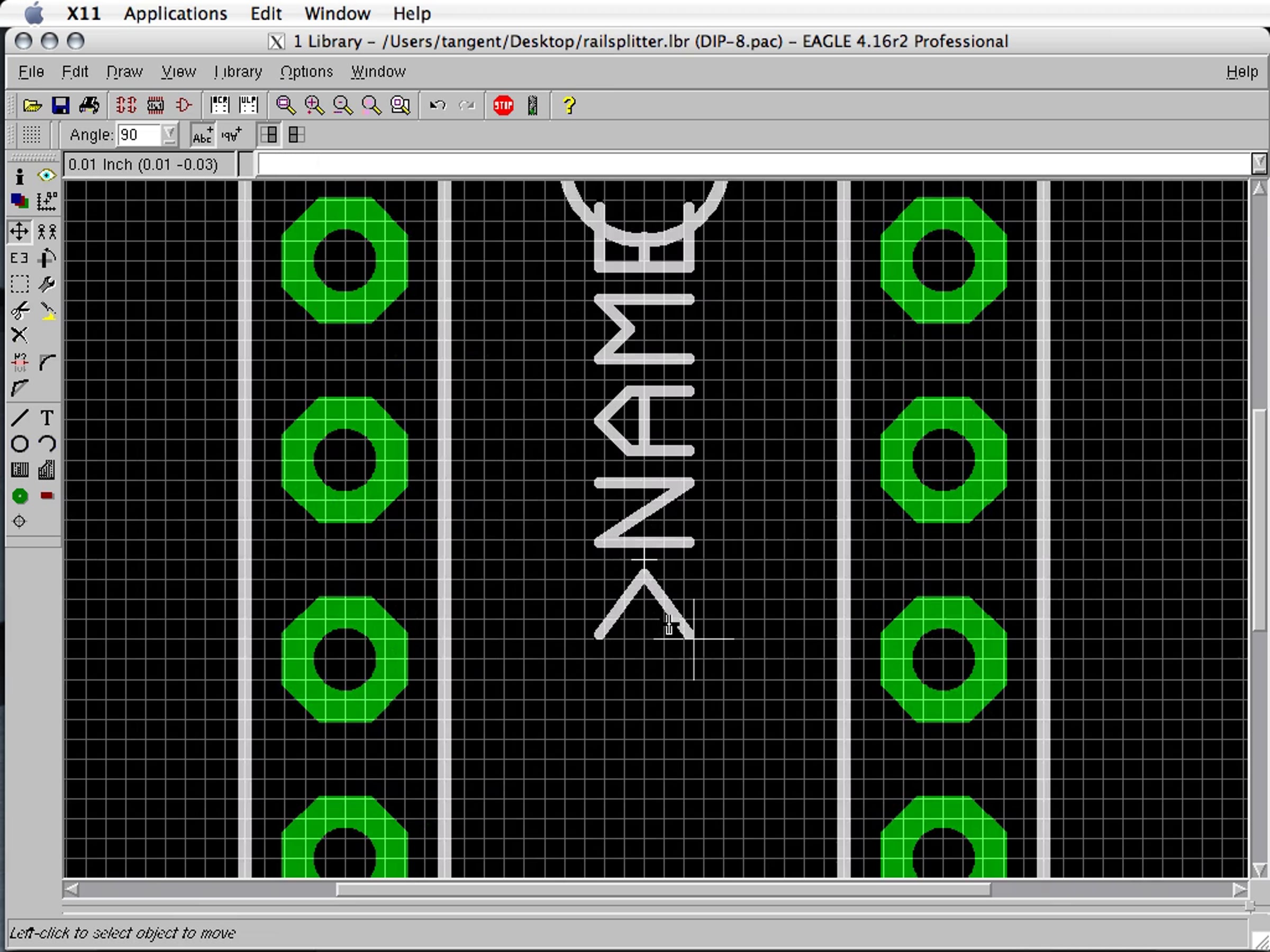Image resolution: width=1270 pixels, height=952 pixels.
Task: Click the Save disk icon
Action: (60, 106)
